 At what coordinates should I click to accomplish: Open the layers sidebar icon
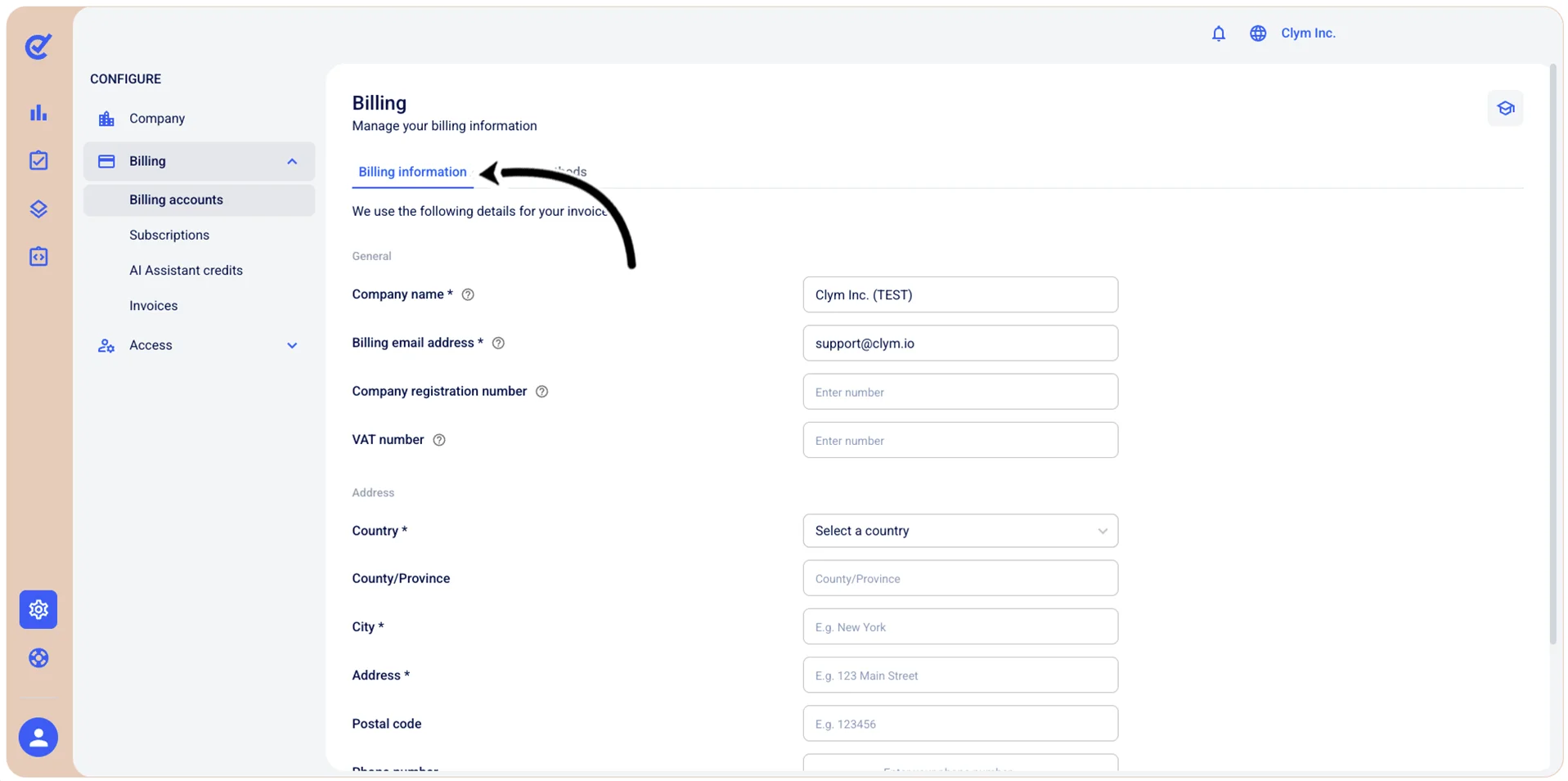[x=38, y=209]
